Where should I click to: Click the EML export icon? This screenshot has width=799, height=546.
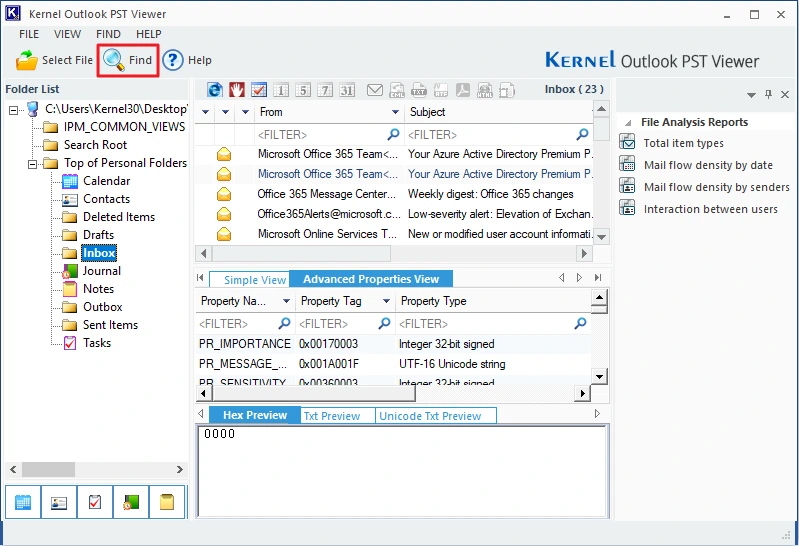(x=397, y=90)
